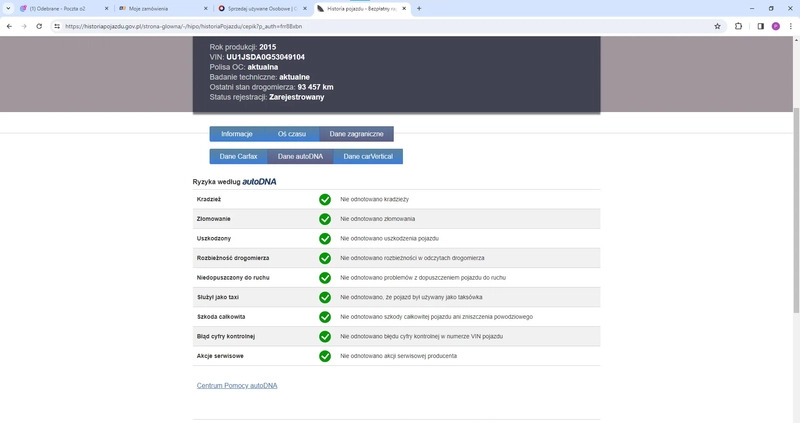The height and width of the screenshot is (423, 800).
Task: Open the Oś czasu tab
Action: [x=292, y=134]
